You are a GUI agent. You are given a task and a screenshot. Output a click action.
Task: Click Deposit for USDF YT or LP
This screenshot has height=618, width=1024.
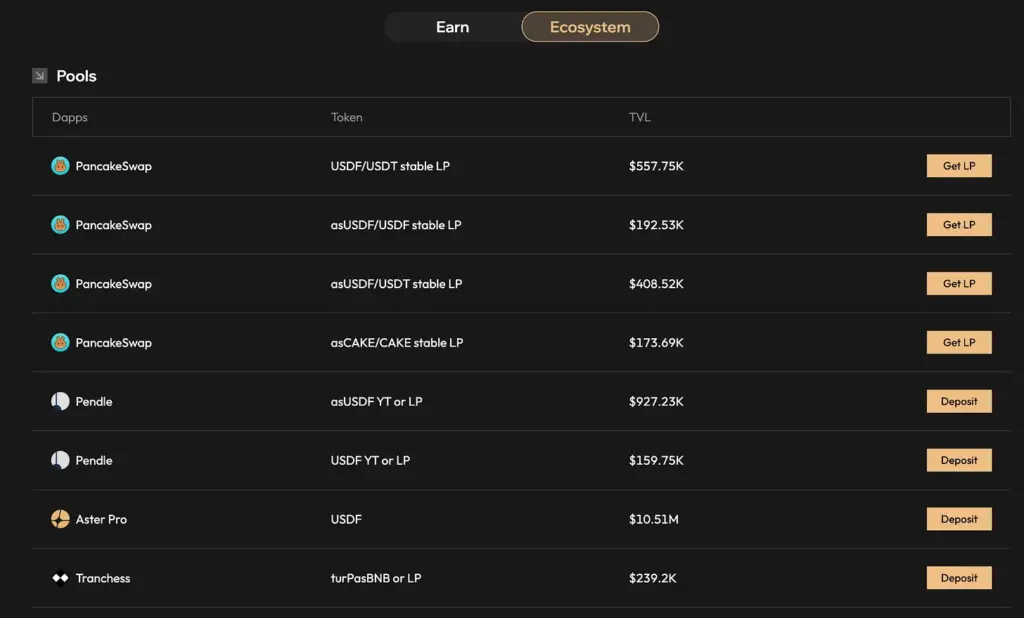(958, 460)
